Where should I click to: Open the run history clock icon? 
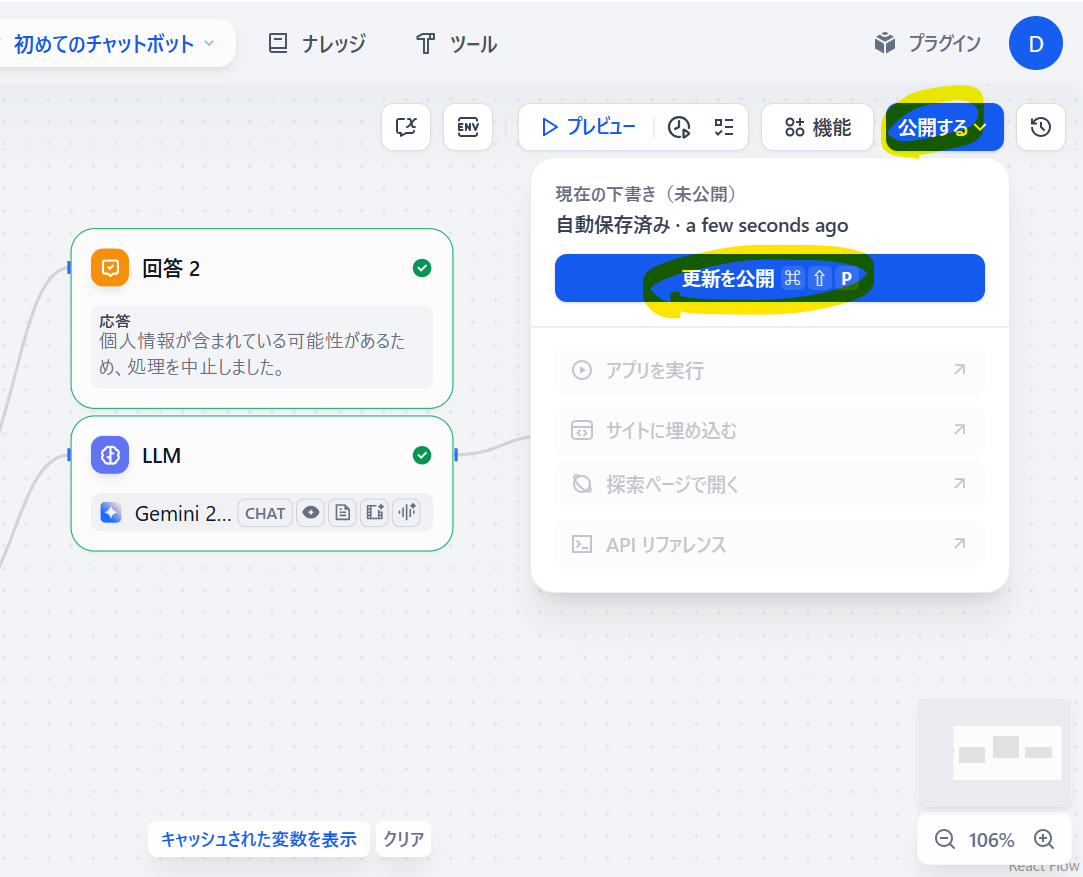click(x=679, y=127)
